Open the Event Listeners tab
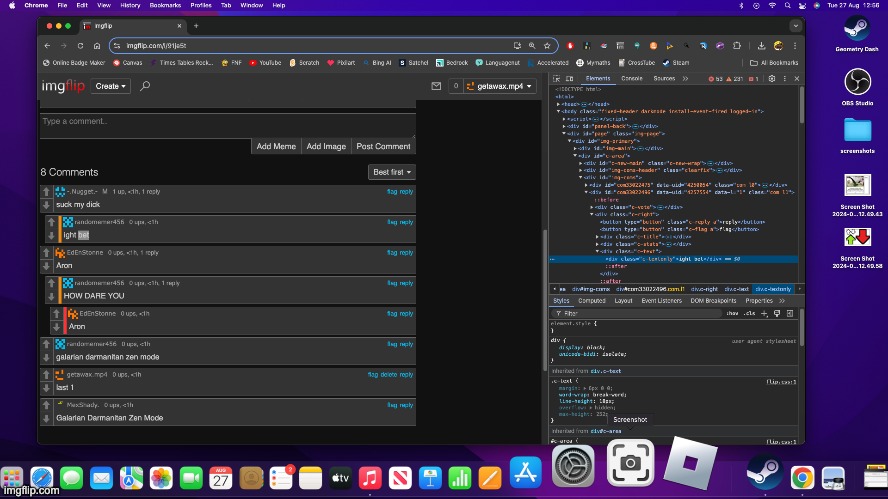 click(x=661, y=301)
